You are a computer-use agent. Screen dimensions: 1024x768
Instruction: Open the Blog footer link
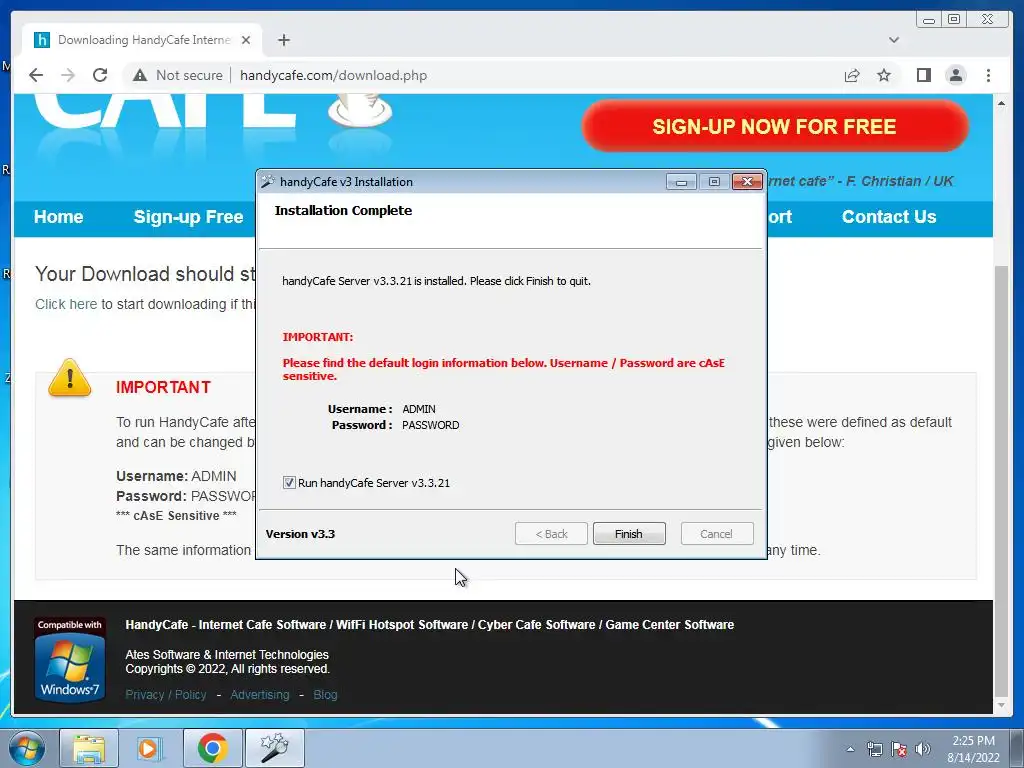[x=325, y=695]
